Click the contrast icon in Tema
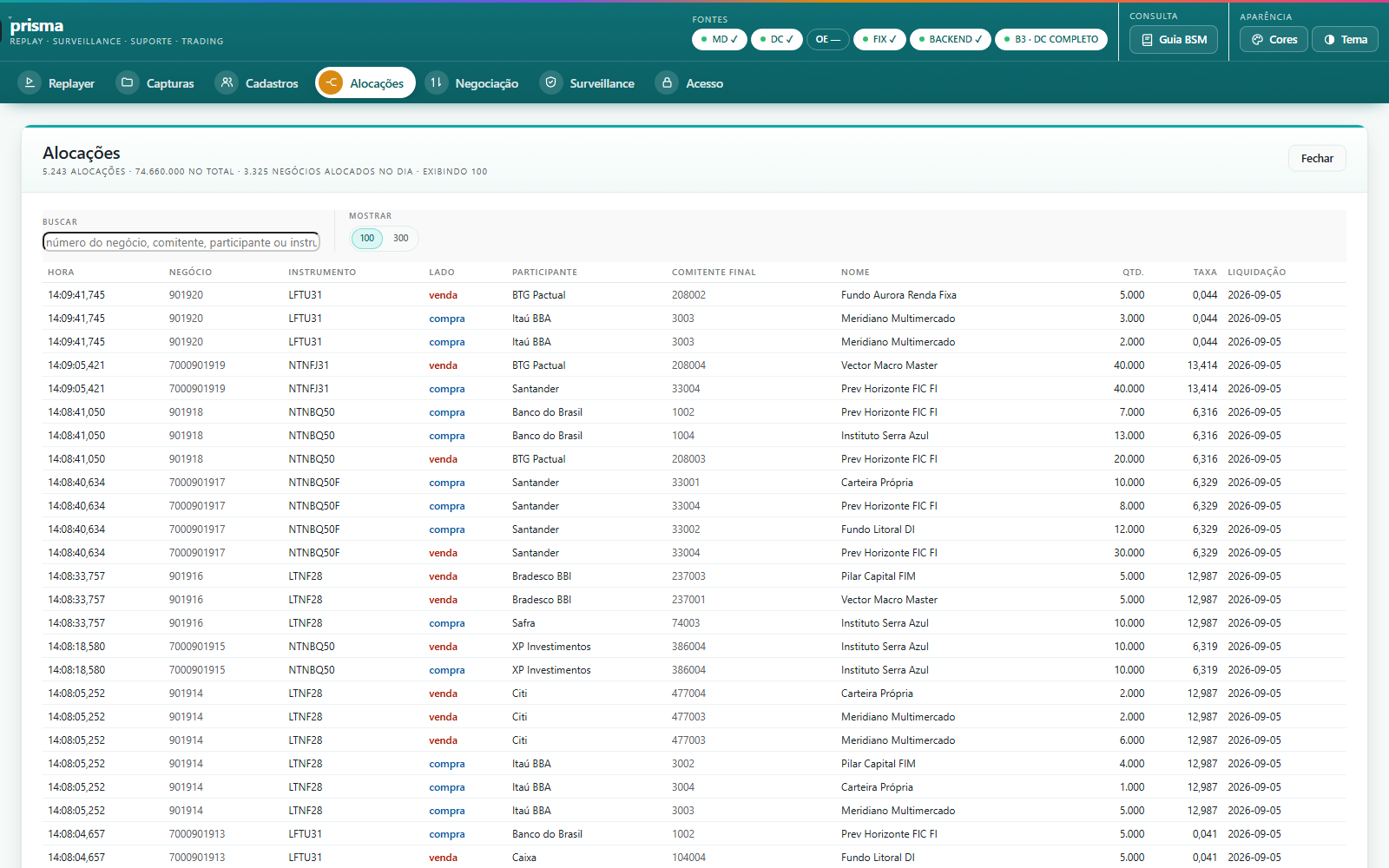 tap(1329, 40)
